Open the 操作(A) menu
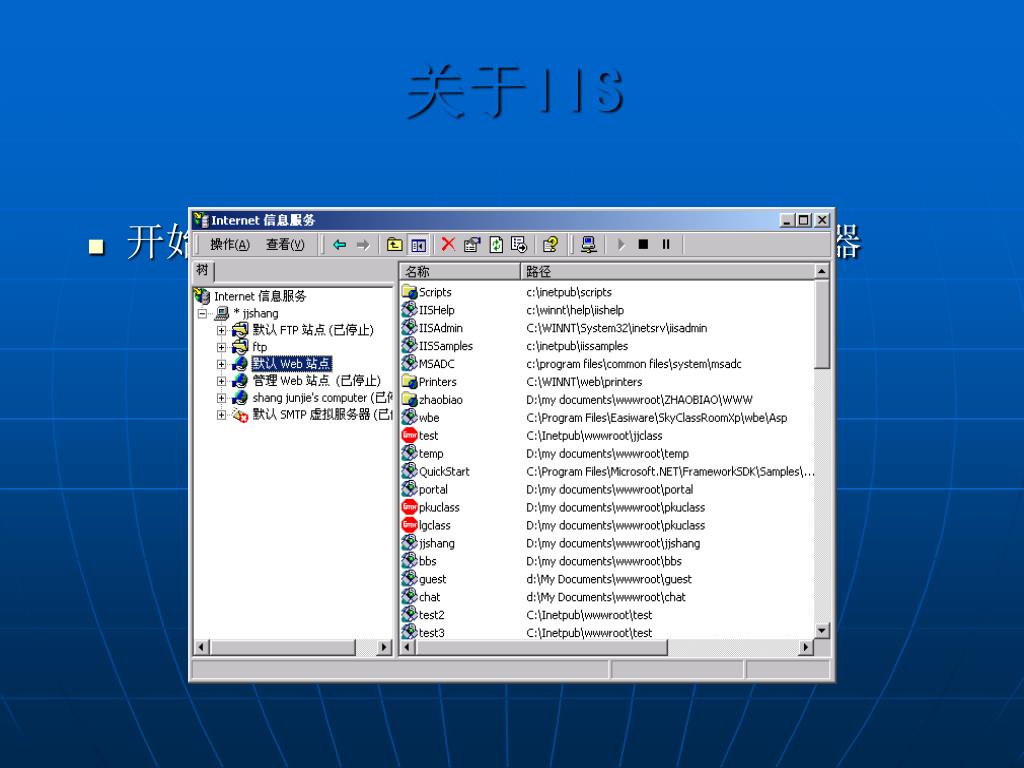The width and height of the screenshot is (1024, 768). (229, 245)
